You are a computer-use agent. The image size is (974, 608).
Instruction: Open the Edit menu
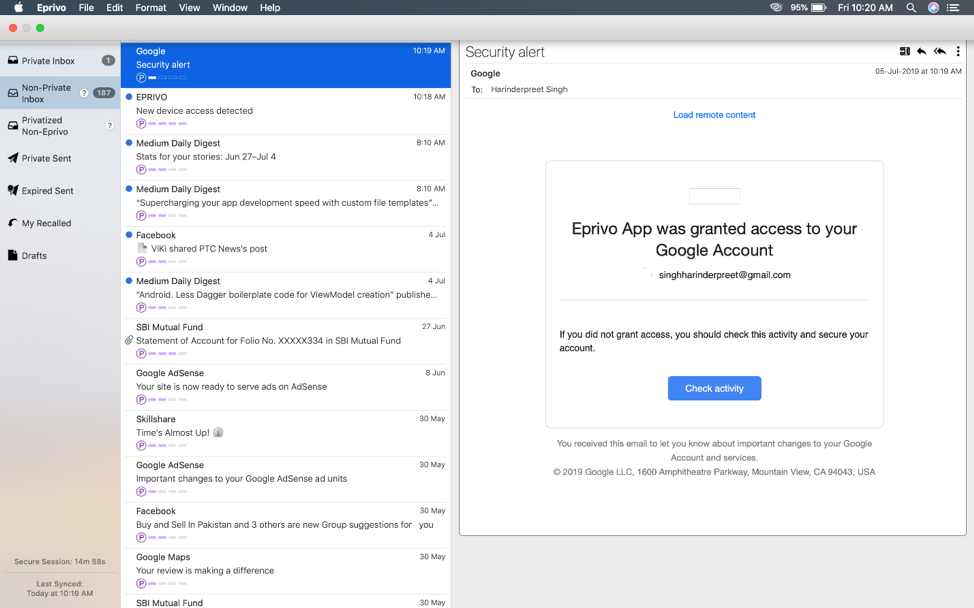click(x=114, y=7)
